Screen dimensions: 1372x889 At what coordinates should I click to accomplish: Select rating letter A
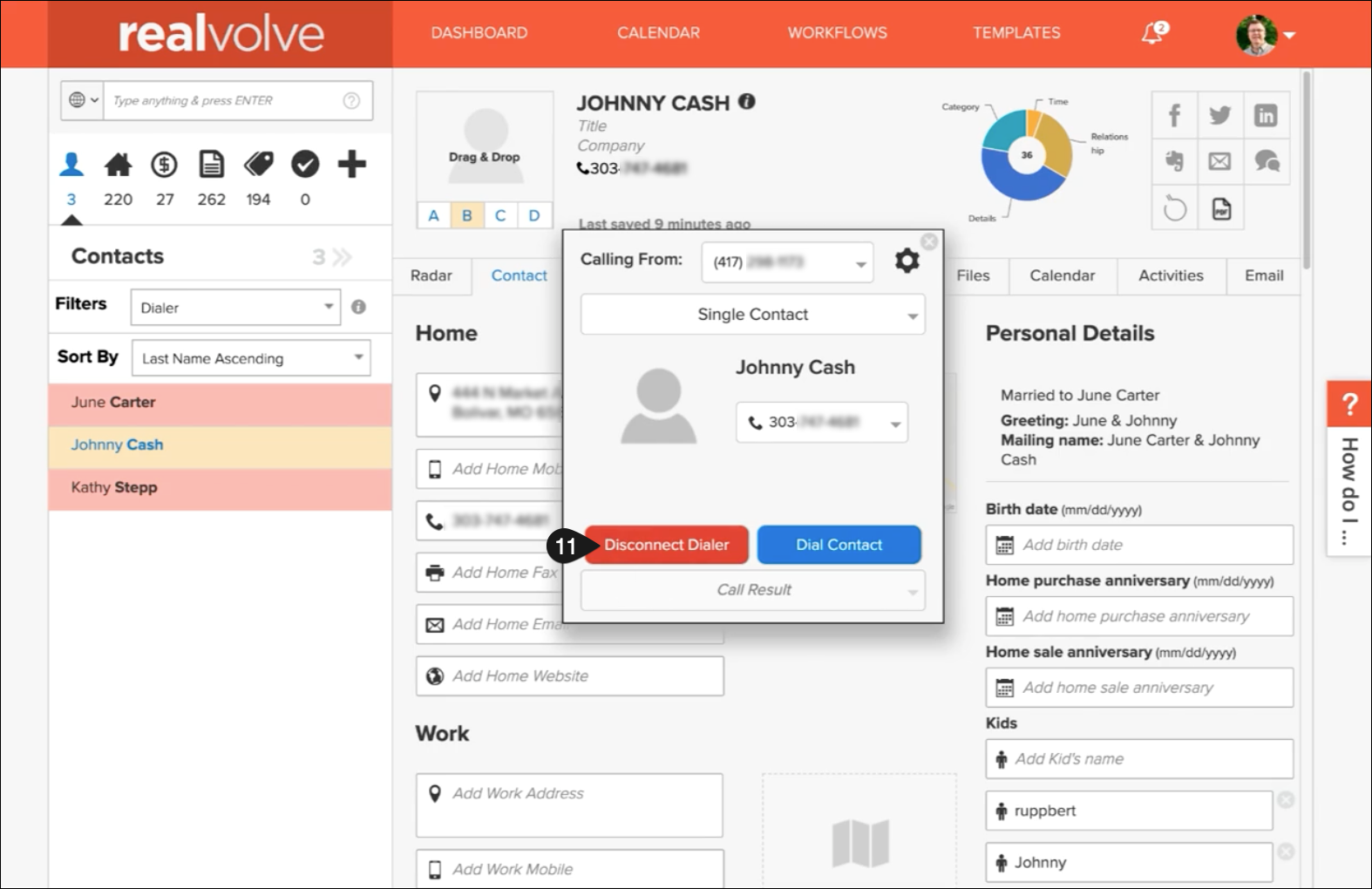point(433,215)
